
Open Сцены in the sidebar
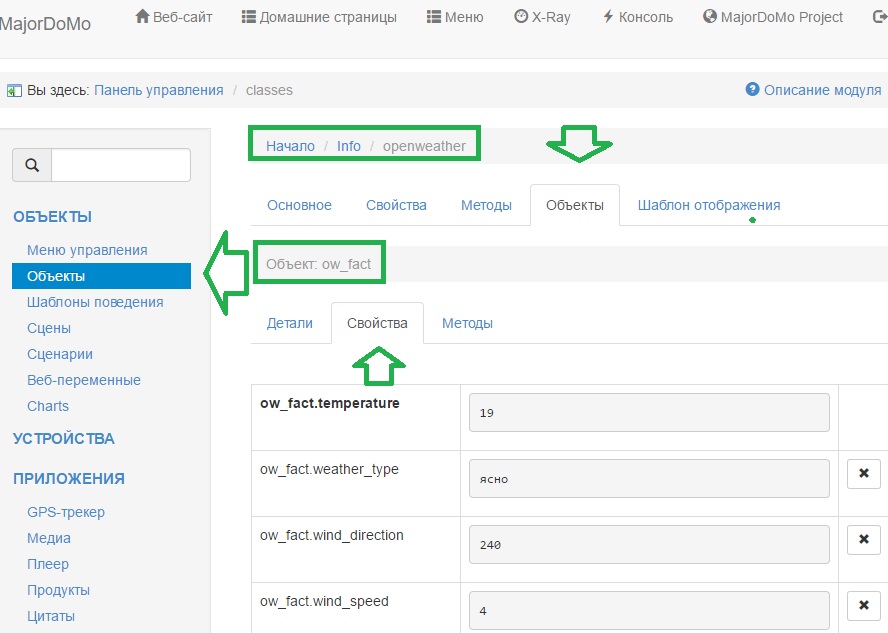point(49,328)
